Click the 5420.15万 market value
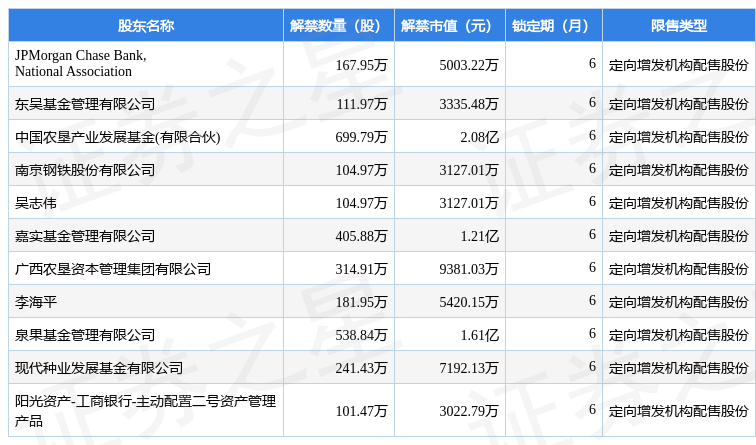This screenshot has width=756, height=445. click(469, 302)
